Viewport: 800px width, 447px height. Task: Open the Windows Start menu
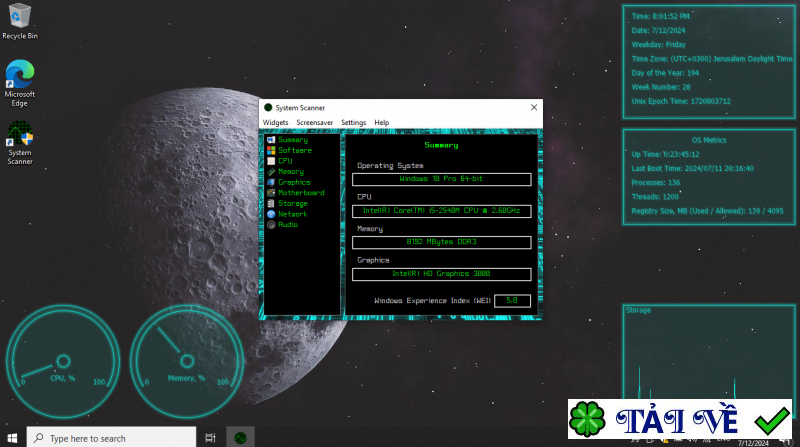(12, 438)
